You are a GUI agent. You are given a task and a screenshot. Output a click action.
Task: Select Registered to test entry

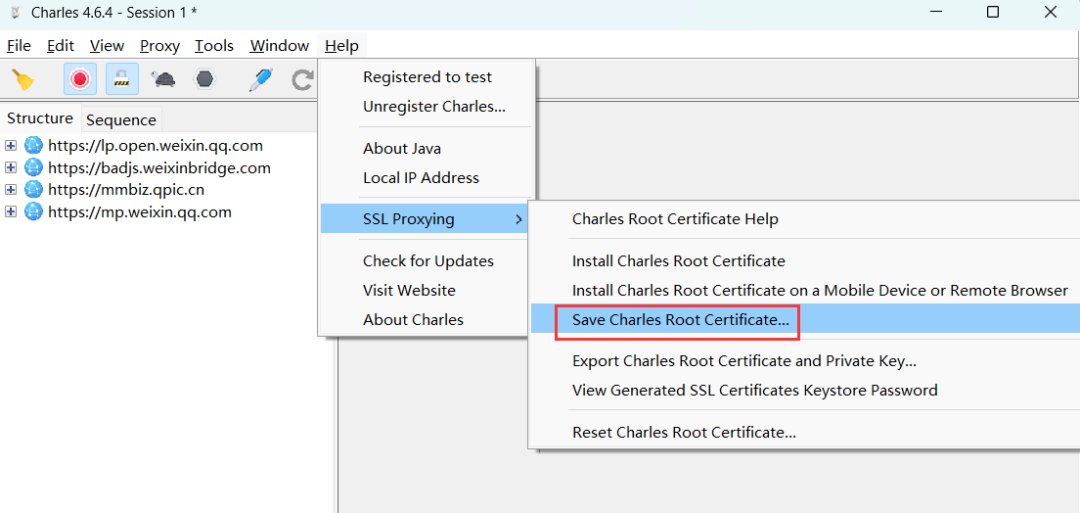pos(427,77)
